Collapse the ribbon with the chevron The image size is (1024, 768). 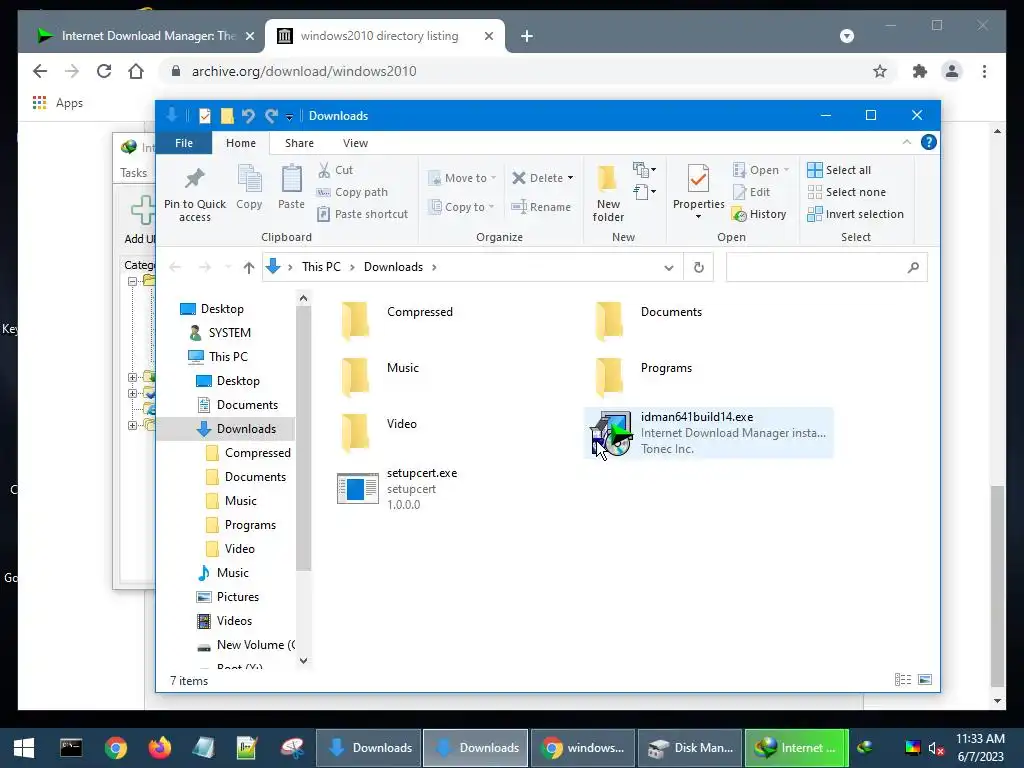click(906, 142)
